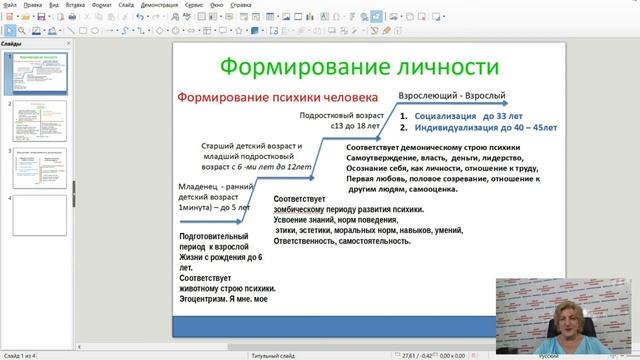
Task: Click the Титульный слайд status bar entry
Action: pyautogui.click(x=273, y=356)
